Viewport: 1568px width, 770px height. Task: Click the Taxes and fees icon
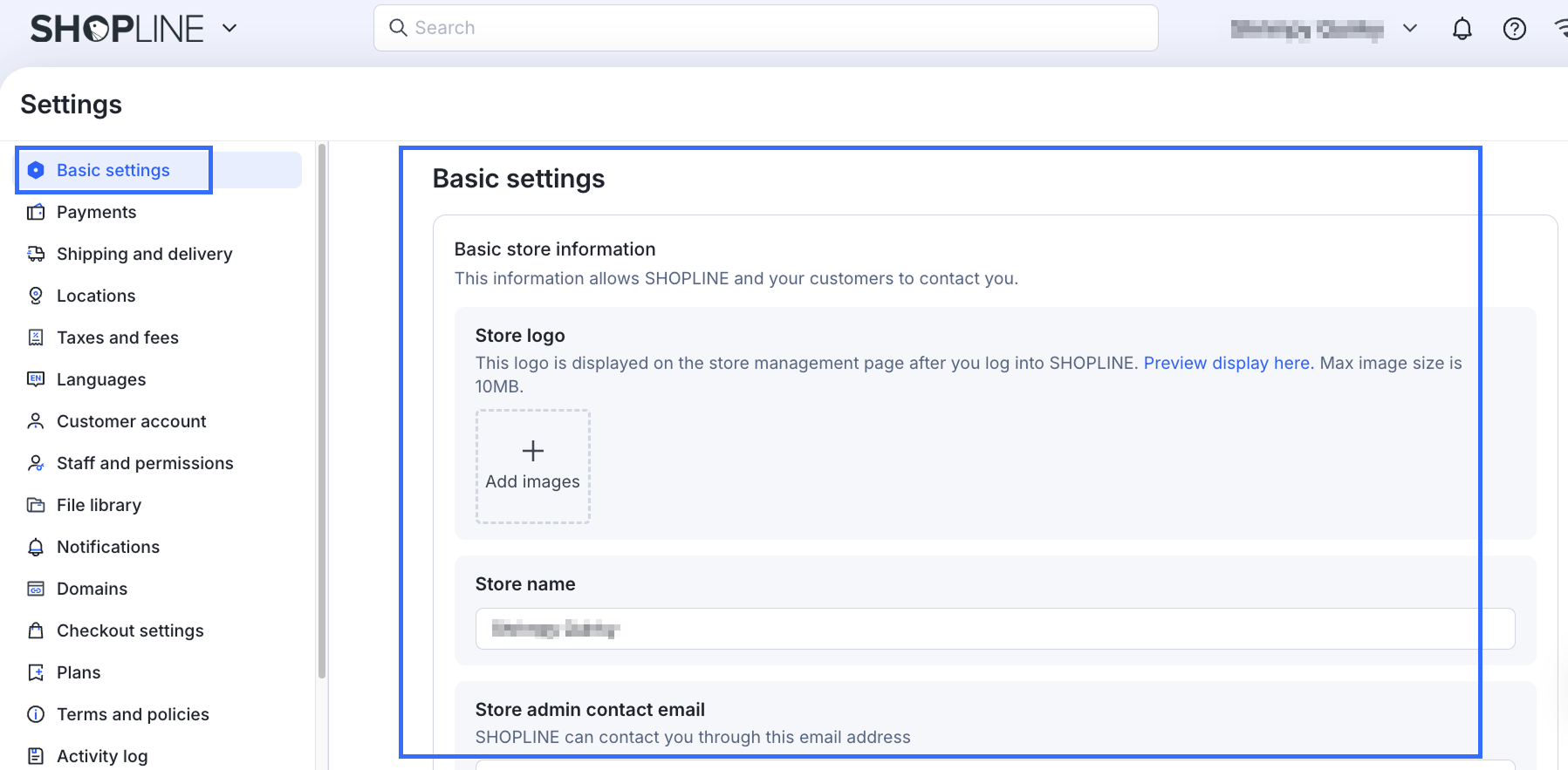pyautogui.click(x=36, y=337)
